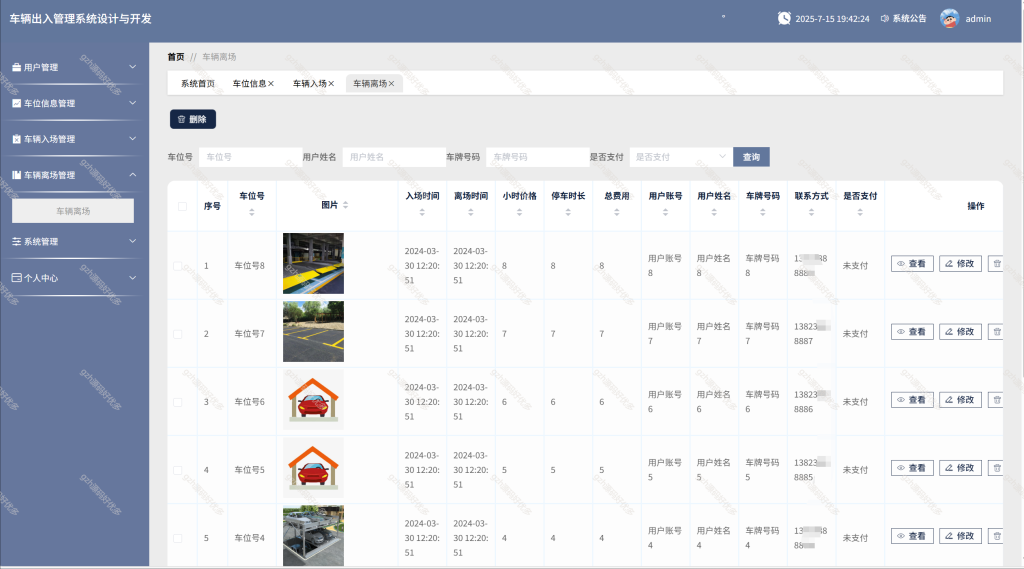Select the 车辆离场 sidebar submenu item
1024x569 pixels.
tap(73, 211)
